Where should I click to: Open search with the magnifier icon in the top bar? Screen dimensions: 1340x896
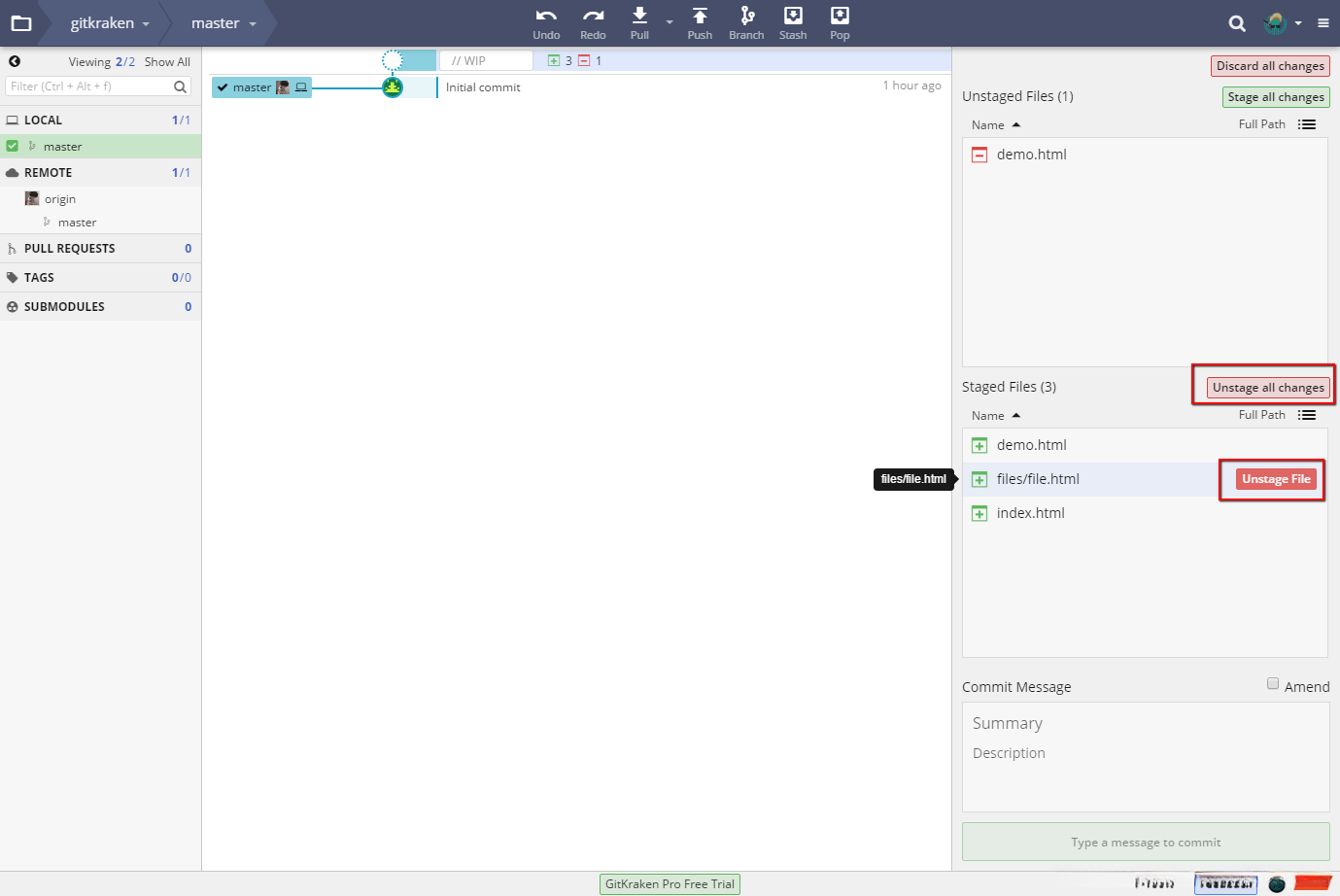[x=1237, y=23]
